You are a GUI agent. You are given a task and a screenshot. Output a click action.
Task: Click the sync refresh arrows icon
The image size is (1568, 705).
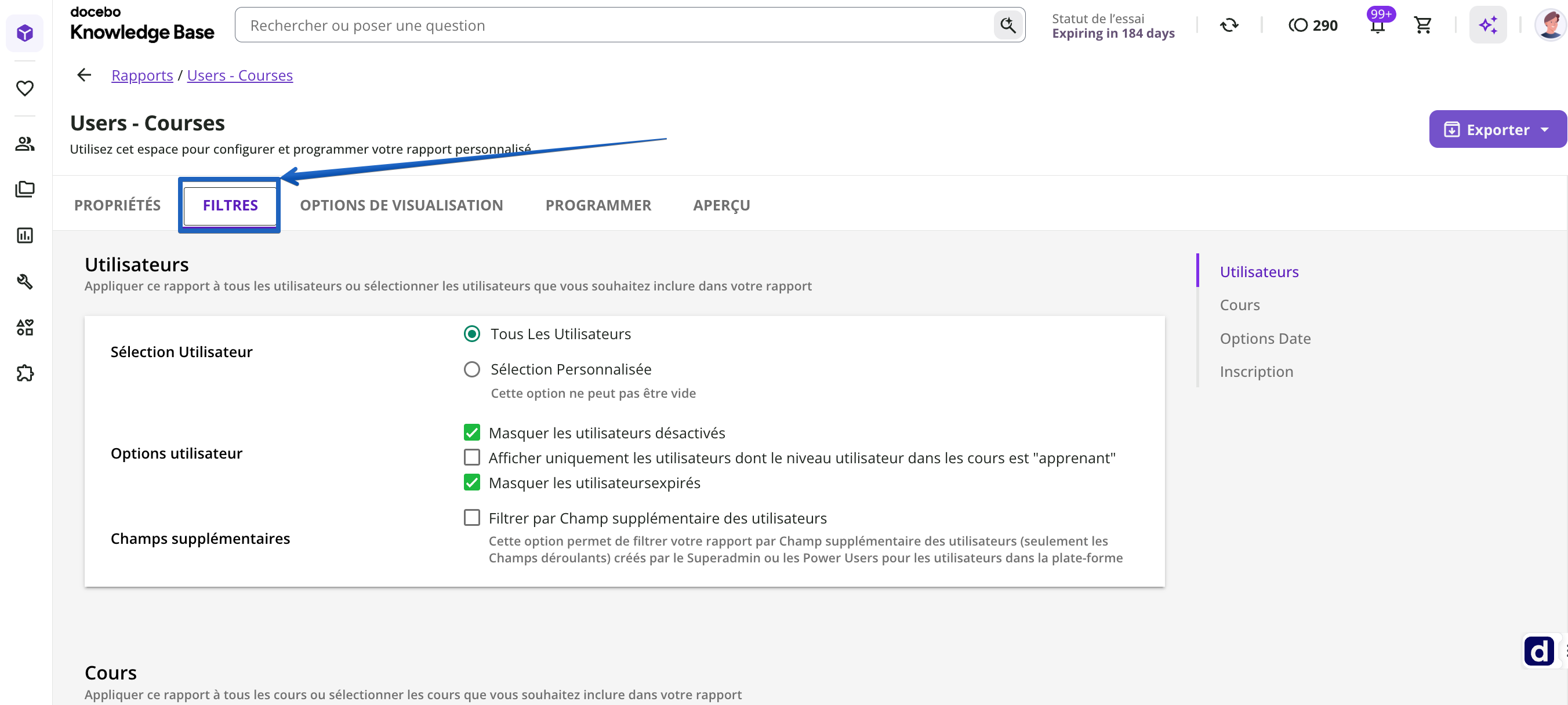pyautogui.click(x=1229, y=26)
